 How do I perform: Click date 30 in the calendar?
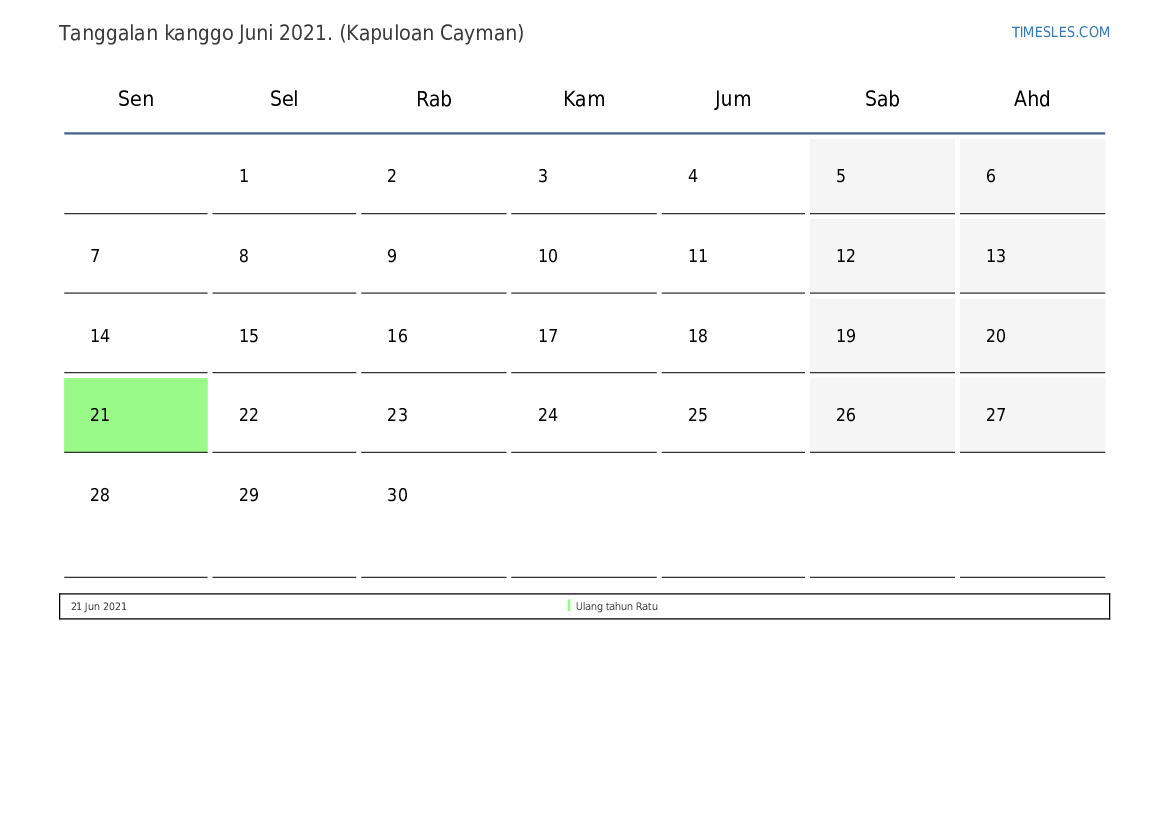pos(434,518)
